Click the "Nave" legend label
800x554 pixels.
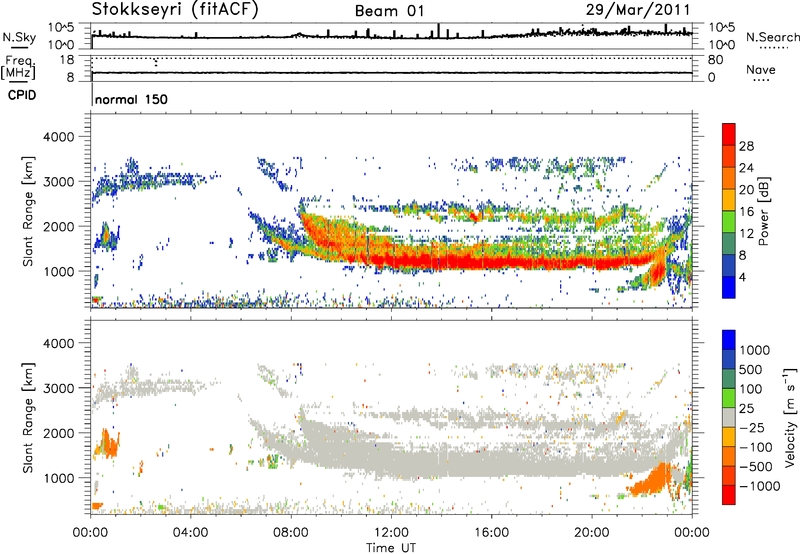(760, 69)
